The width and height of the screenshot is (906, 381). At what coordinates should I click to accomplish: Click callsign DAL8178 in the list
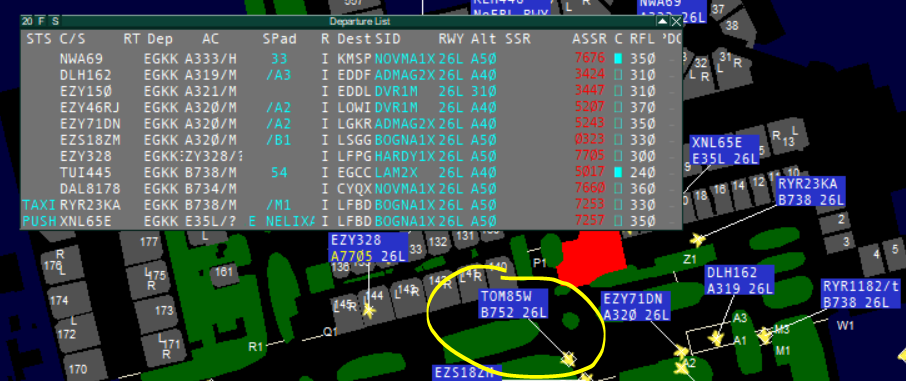[90, 188]
